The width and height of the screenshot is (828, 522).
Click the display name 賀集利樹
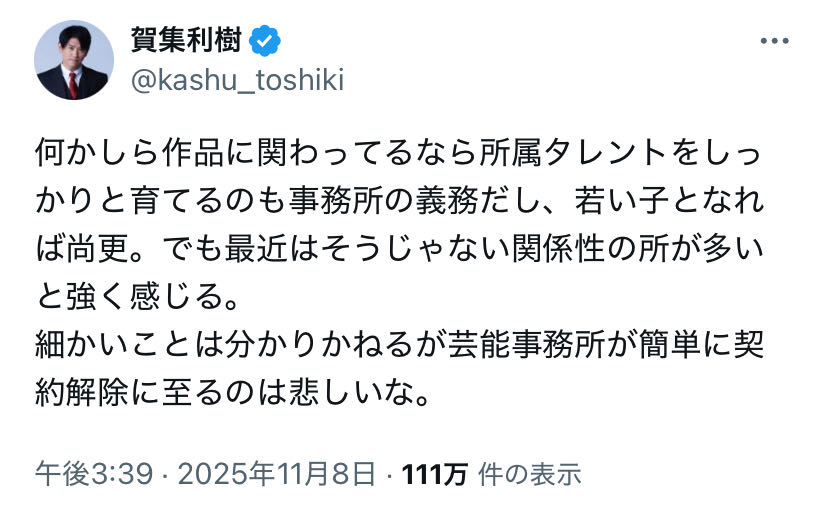tap(188, 41)
